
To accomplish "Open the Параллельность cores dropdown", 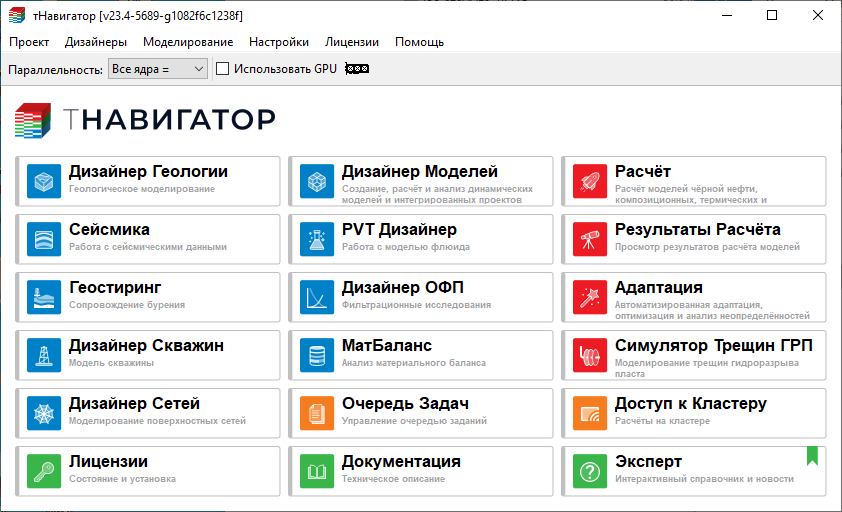I will click(x=158, y=69).
